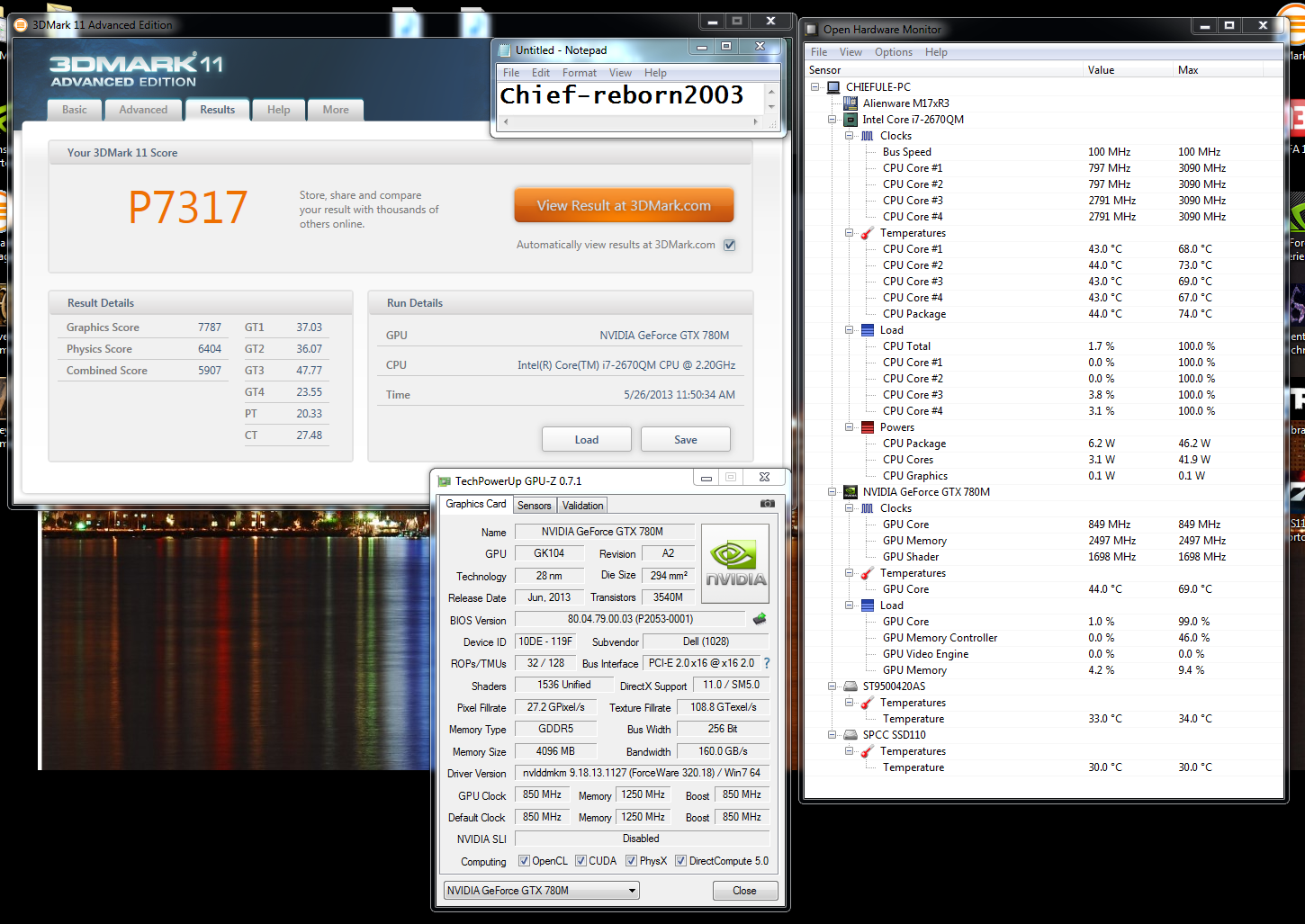Click the Alienware M17xR3 mainboard icon
The width and height of the screenshot is (1305, 924).
pos(850,103)
